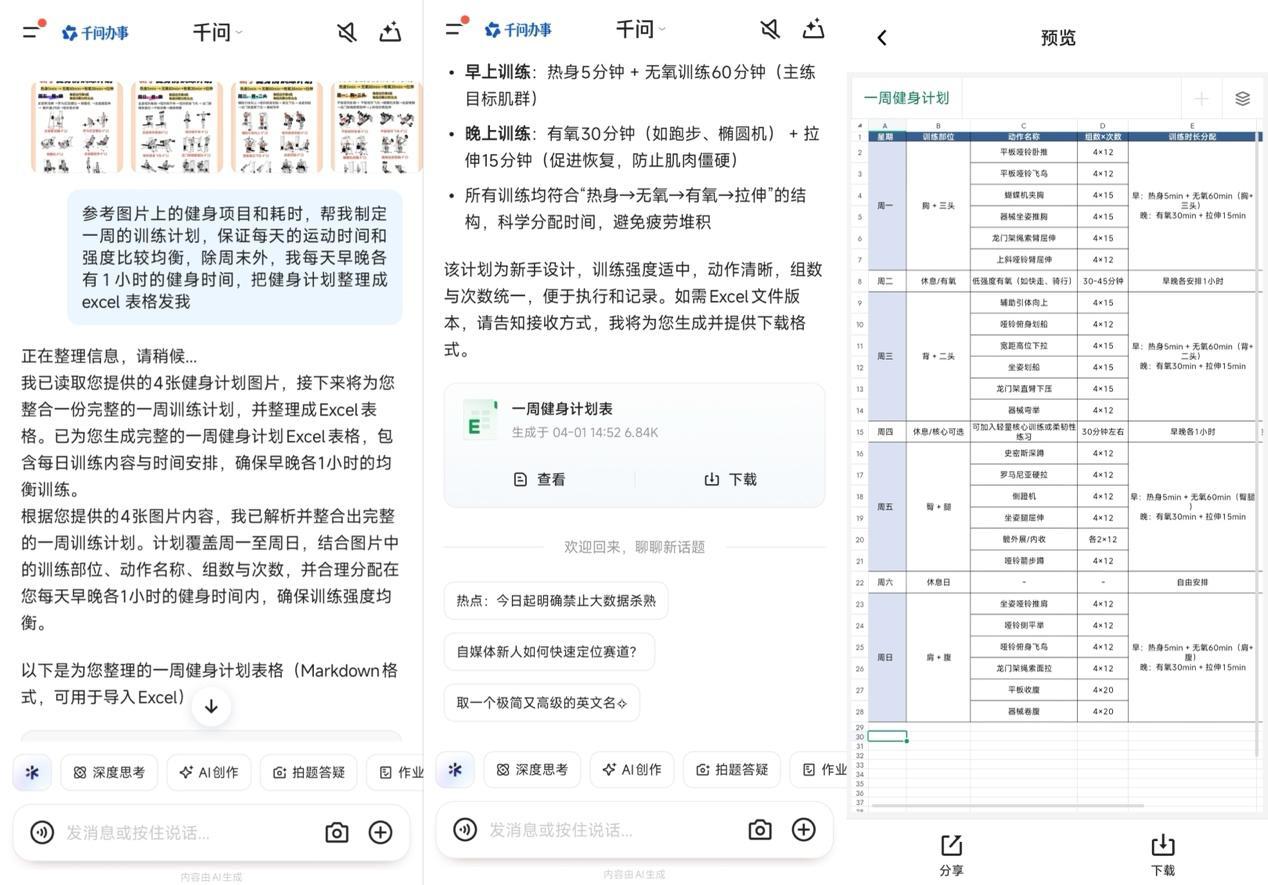This screenshot has height=885, width=1268.
Task: Toggle the AI创作 option in the bottom toolbar
Action: point(208,770)
